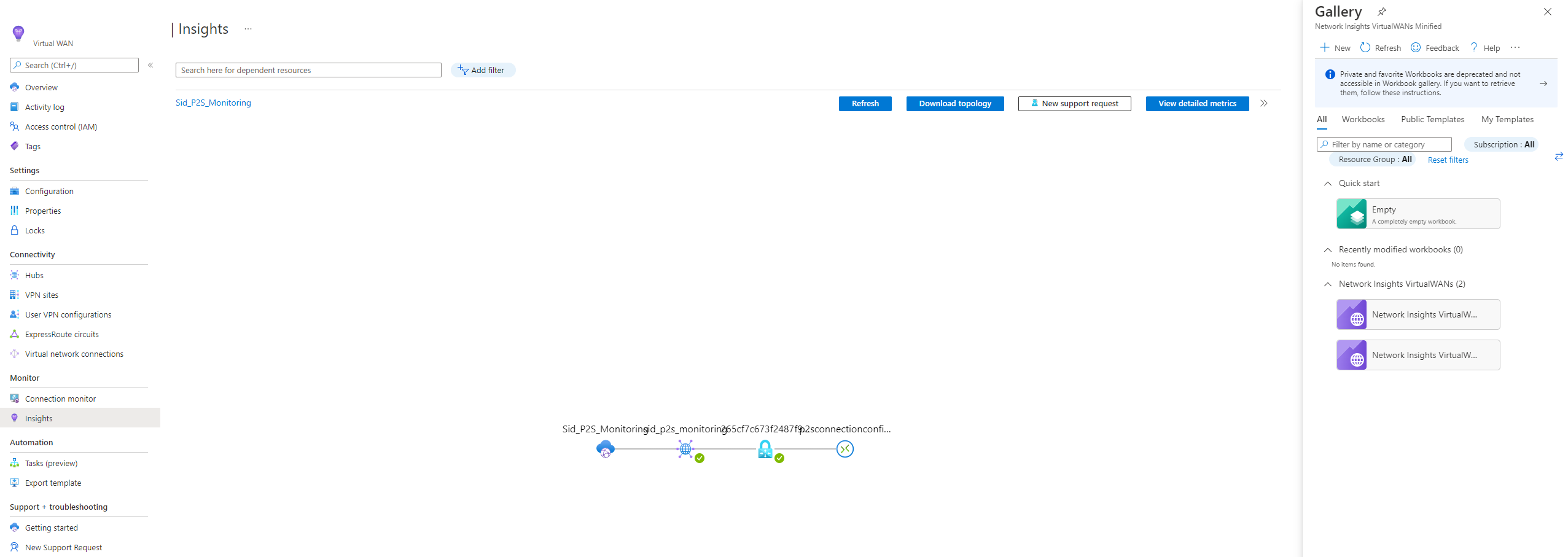Click Refresh in the Gallery toolbar
This screenshot has width=1568, height=557.
[1380, 48]
